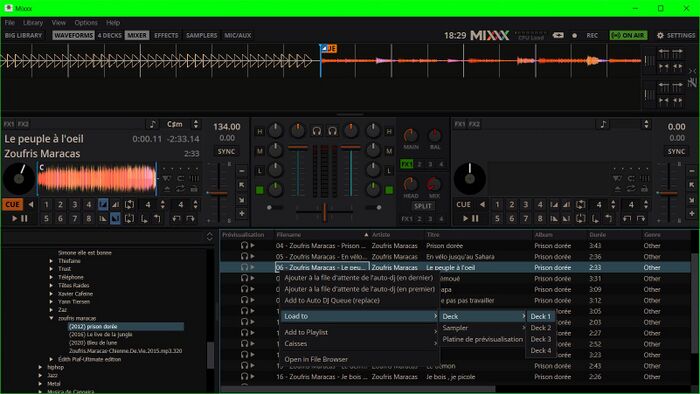This screenshot has height=394, width=700.
Task: Expand the Téléphone tree folder
Action: pos(51,277)
